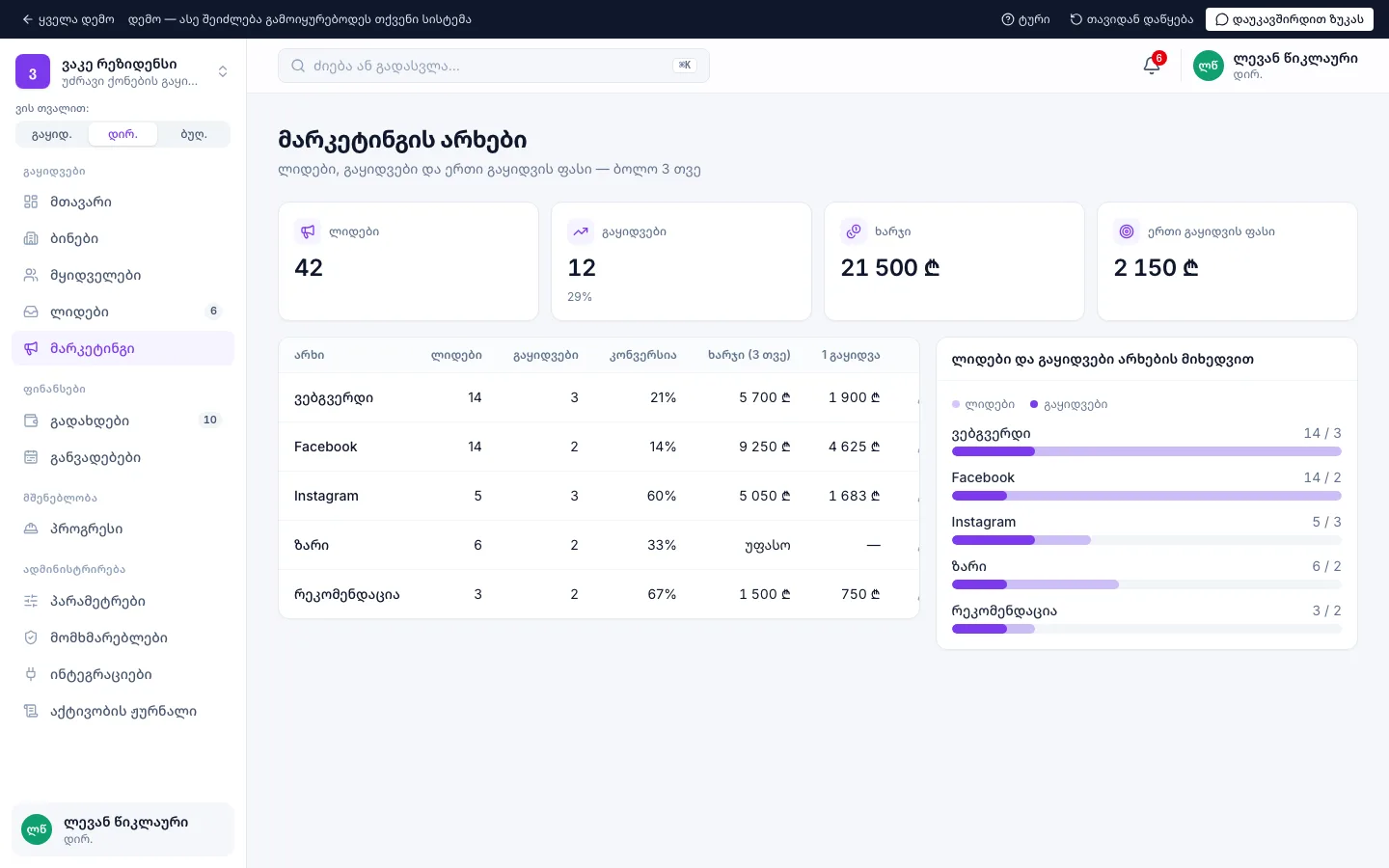Click the Facebook row in the channels table

(x=598, y=447)
